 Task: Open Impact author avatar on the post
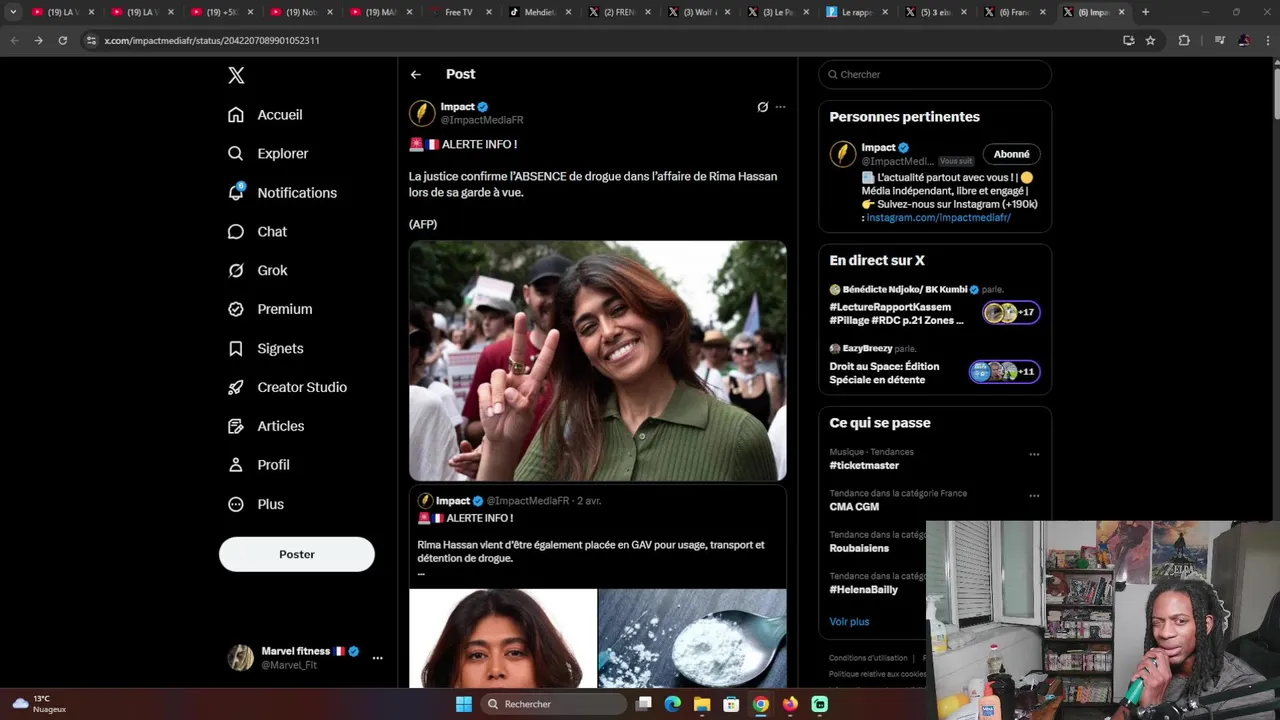coord(422,113)
